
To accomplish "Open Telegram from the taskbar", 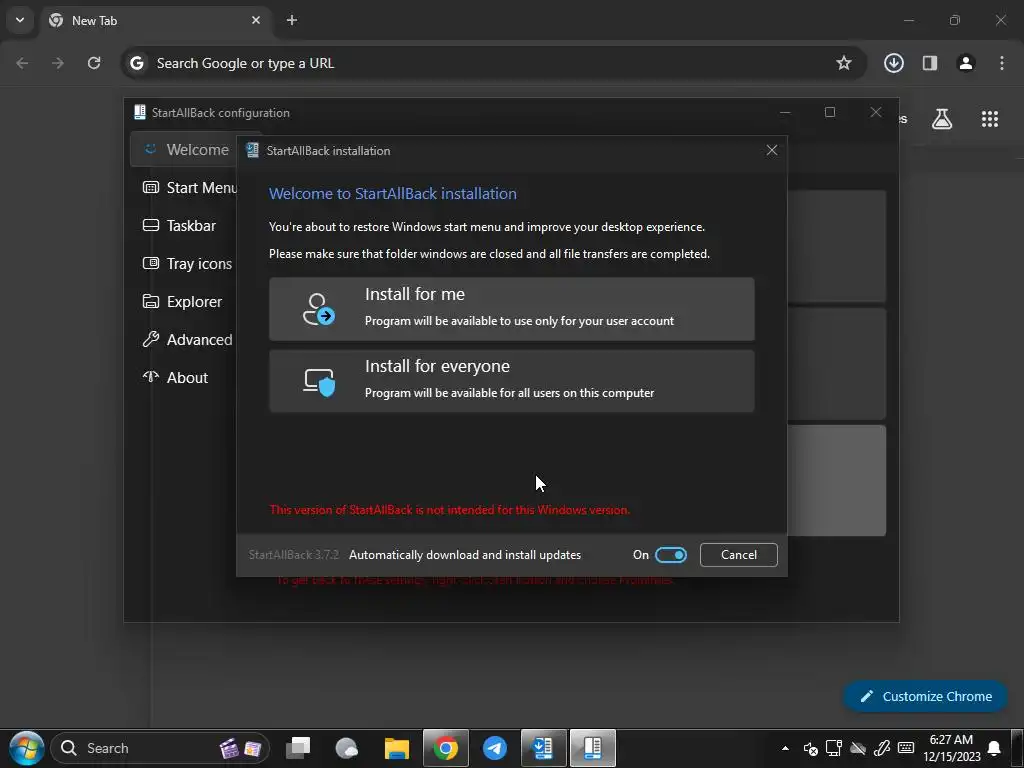I will (x=494, y=748).
